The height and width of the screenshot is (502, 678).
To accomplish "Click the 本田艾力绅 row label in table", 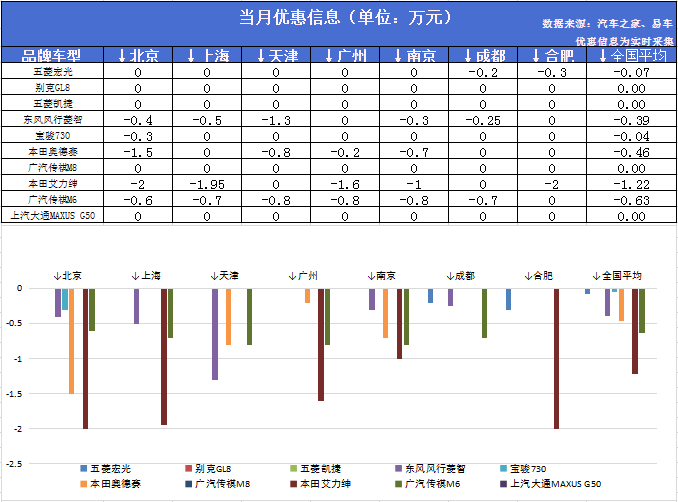I will pos(52,183).
